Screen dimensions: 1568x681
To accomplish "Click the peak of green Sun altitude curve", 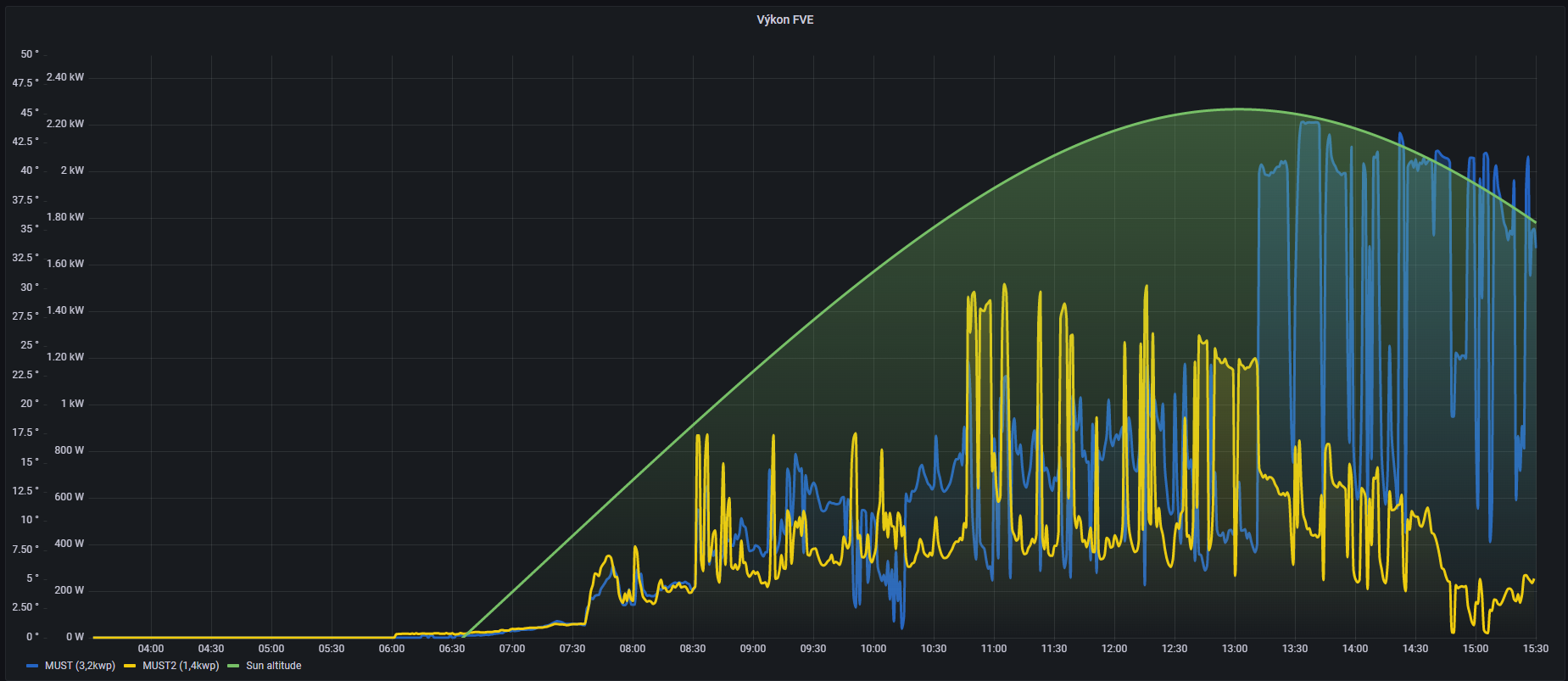I will 1238,109.
